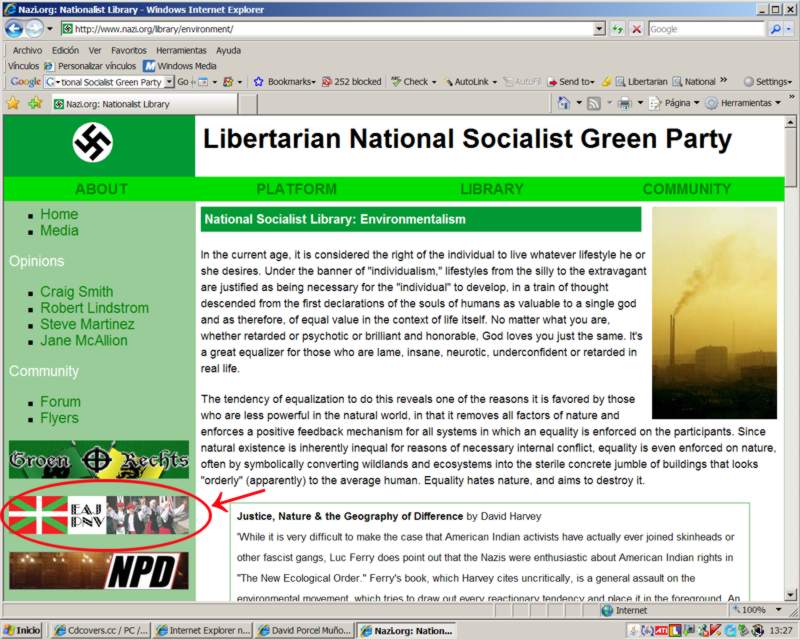Screen dimensions: 800x640
Task: Expand the Google toolbar overflow chevron
Action: pyautogui.click(x=723, y=81)
